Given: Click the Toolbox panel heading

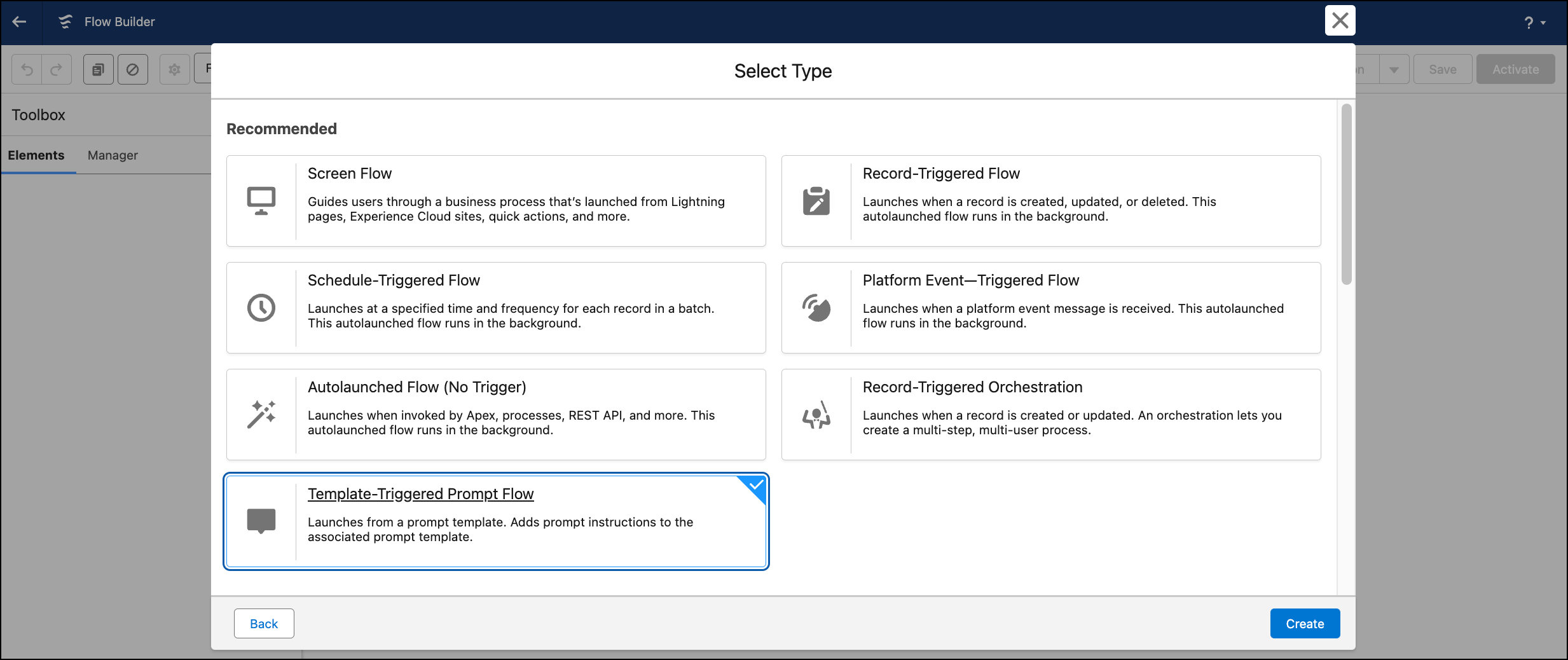Looking at the screenshot, I should coord(39,115).
